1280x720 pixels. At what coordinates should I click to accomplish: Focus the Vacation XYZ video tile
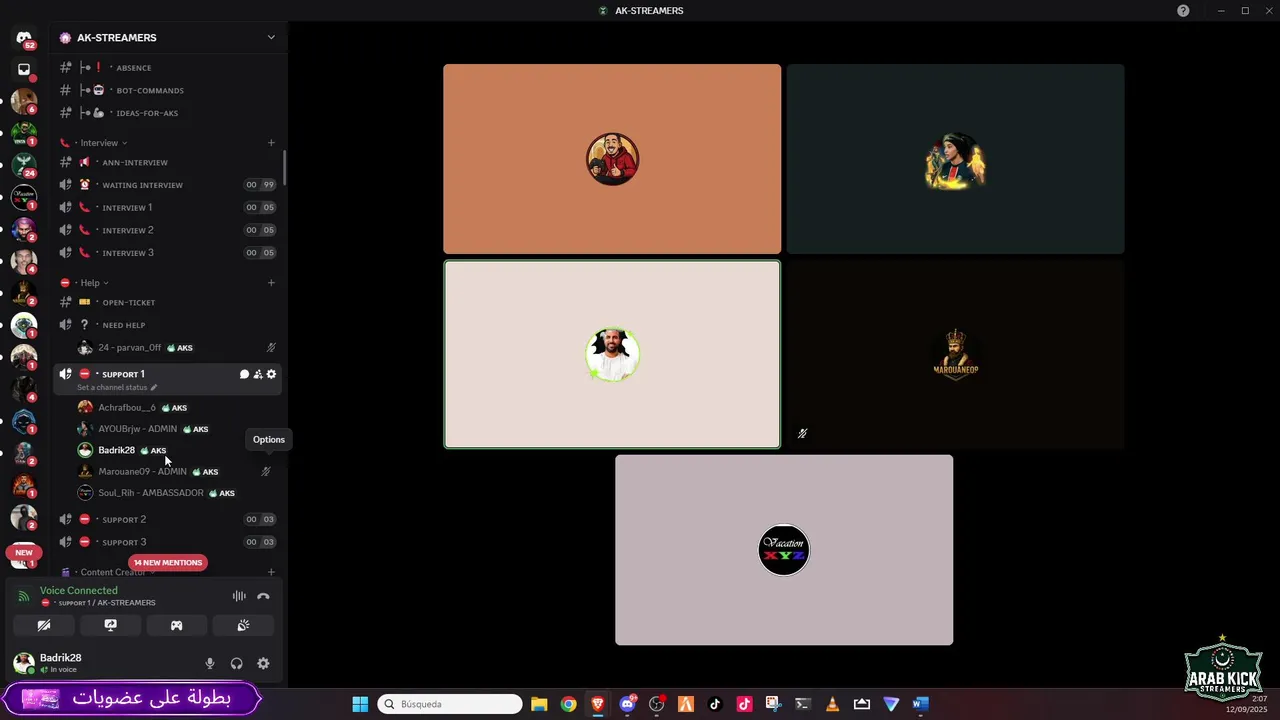(784, 550)
